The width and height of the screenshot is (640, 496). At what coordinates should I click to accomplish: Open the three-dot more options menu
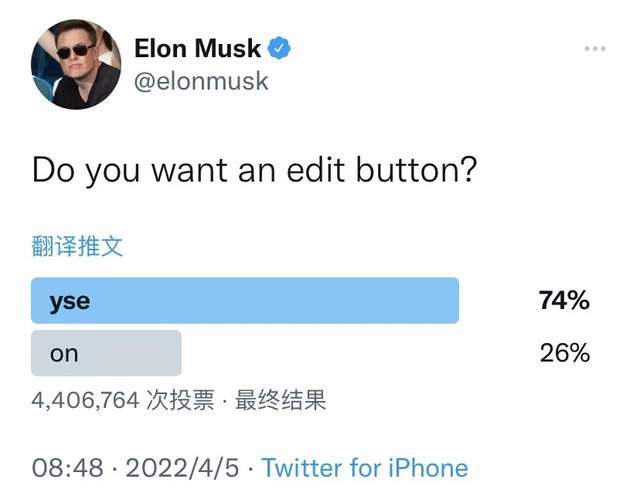pos(595,49)
